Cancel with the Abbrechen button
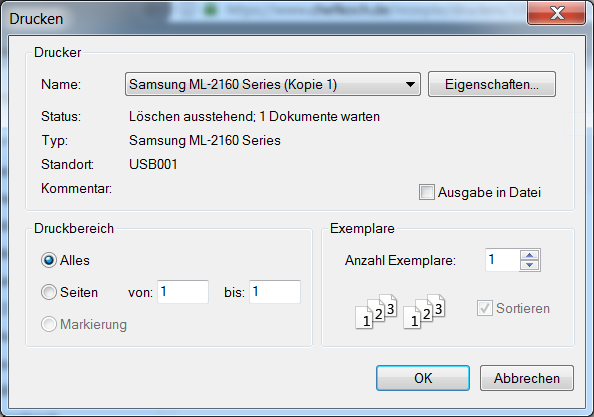The height and width of the screenshot is (417, 594). [527, 378]
